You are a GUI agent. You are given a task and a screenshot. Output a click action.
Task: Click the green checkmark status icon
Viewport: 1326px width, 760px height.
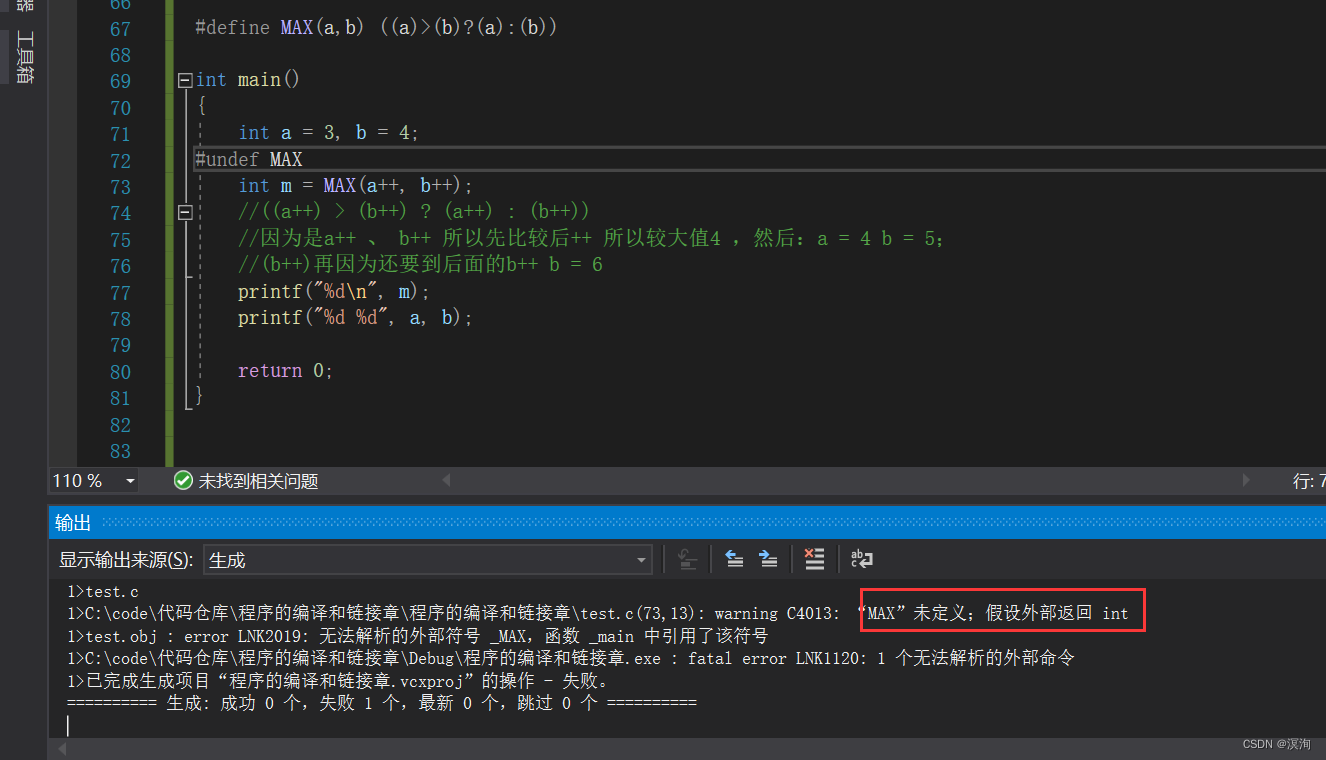coord(183,480)
